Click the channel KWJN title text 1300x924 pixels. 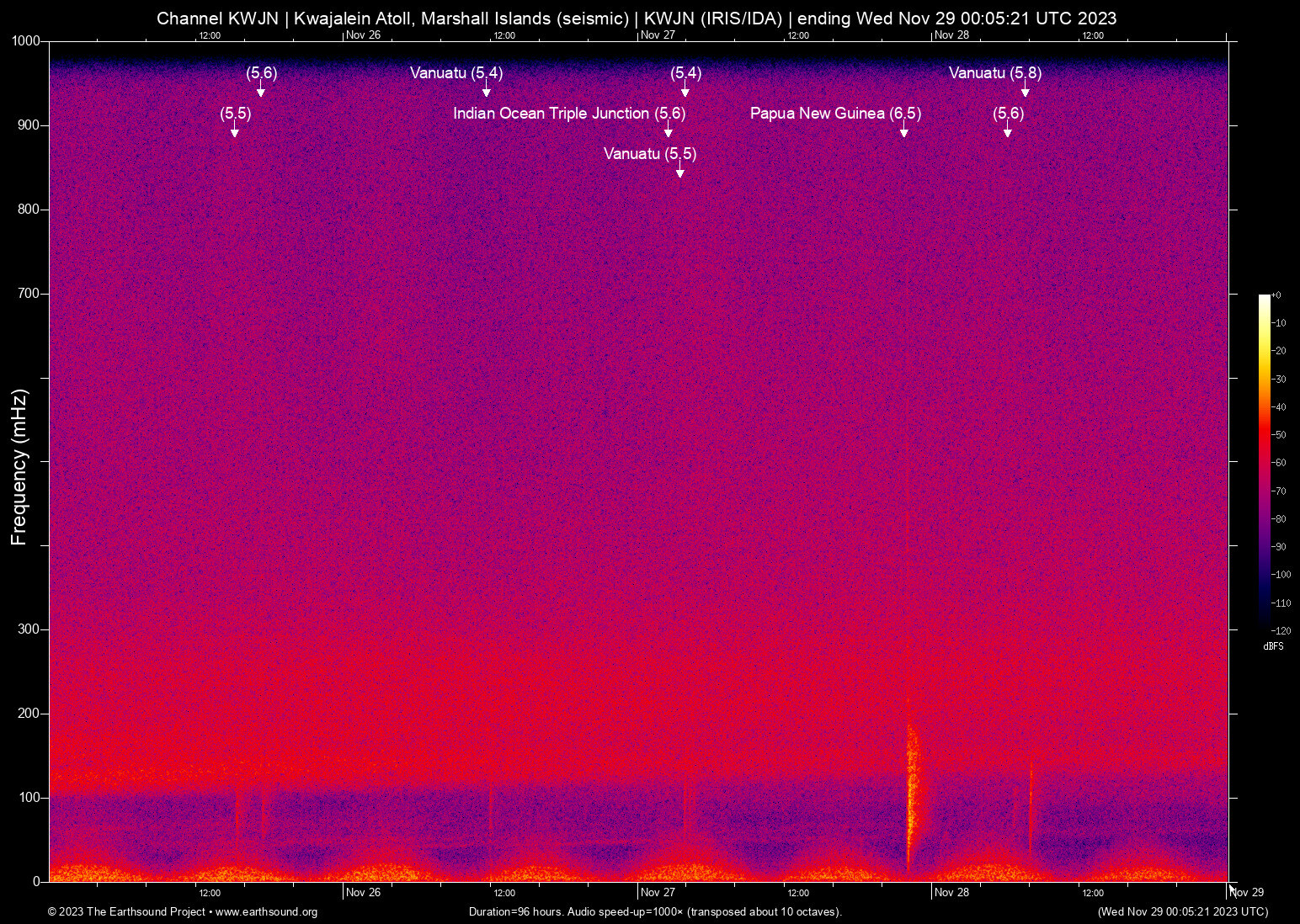coord(637,18)
